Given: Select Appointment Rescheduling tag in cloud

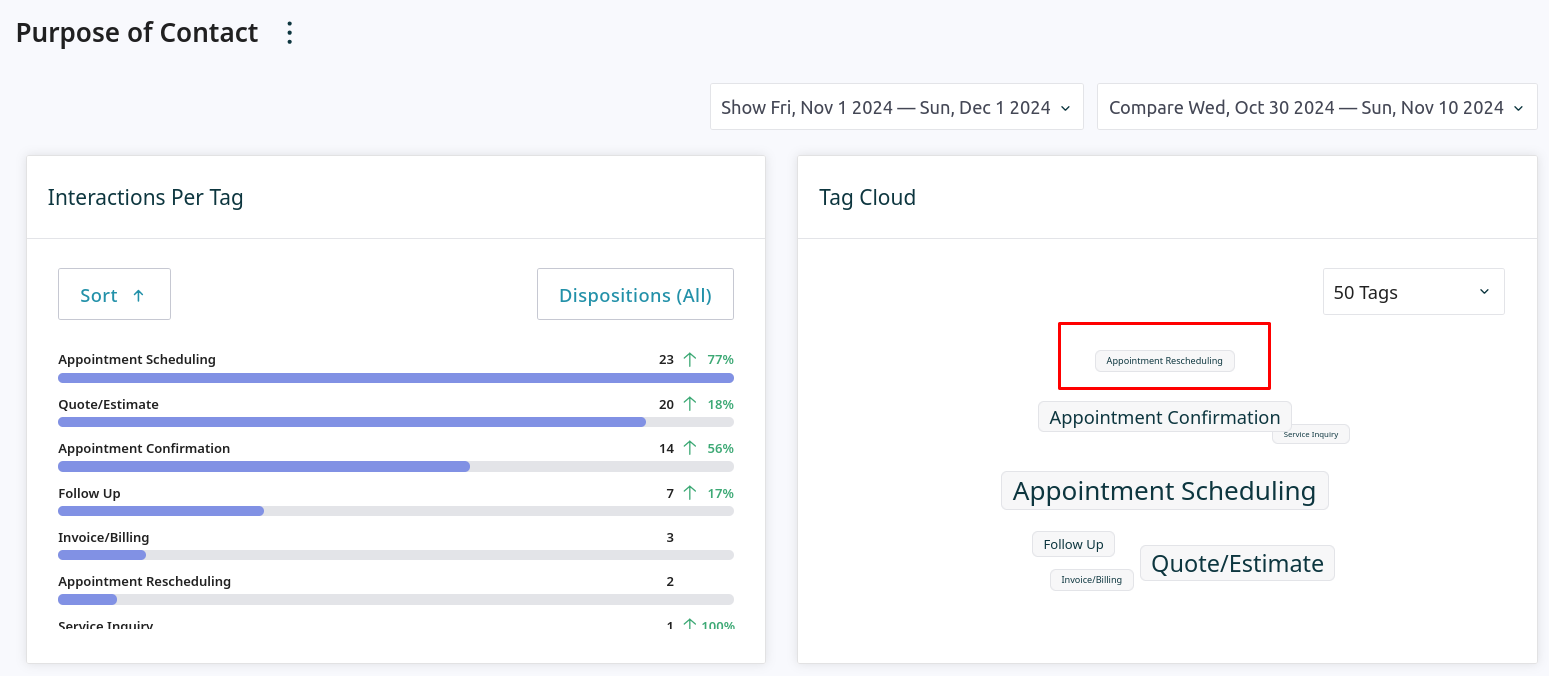Looking at the screenshot, I should click(x=1164, y=361).
